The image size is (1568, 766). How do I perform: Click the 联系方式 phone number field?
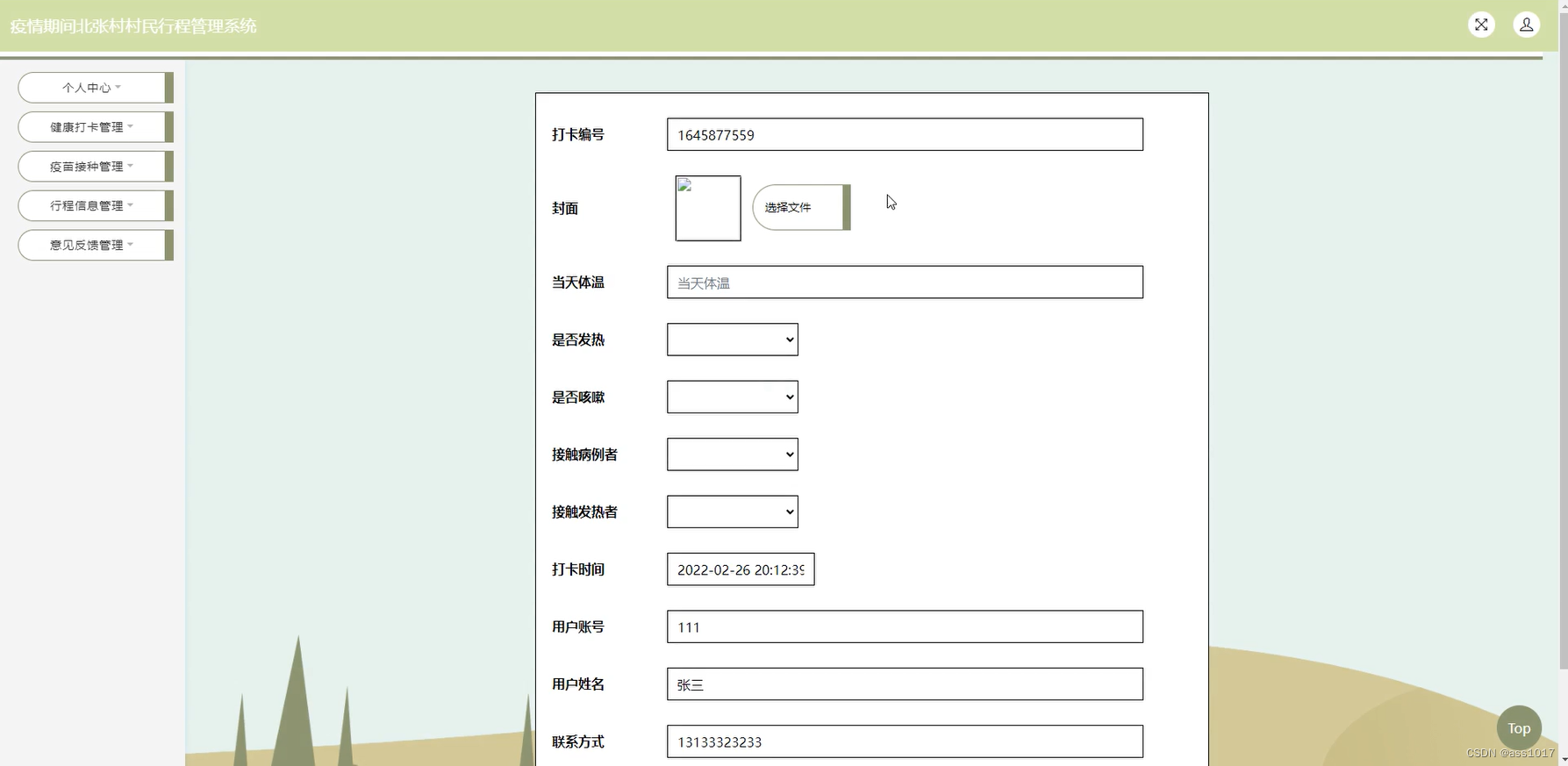(905, 741)
